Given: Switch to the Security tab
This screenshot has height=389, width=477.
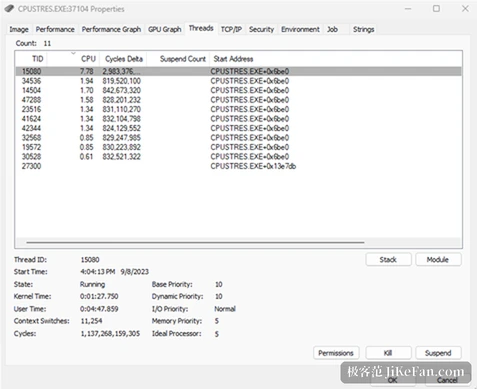Looking at the screenshot, I should coord(261,29).
